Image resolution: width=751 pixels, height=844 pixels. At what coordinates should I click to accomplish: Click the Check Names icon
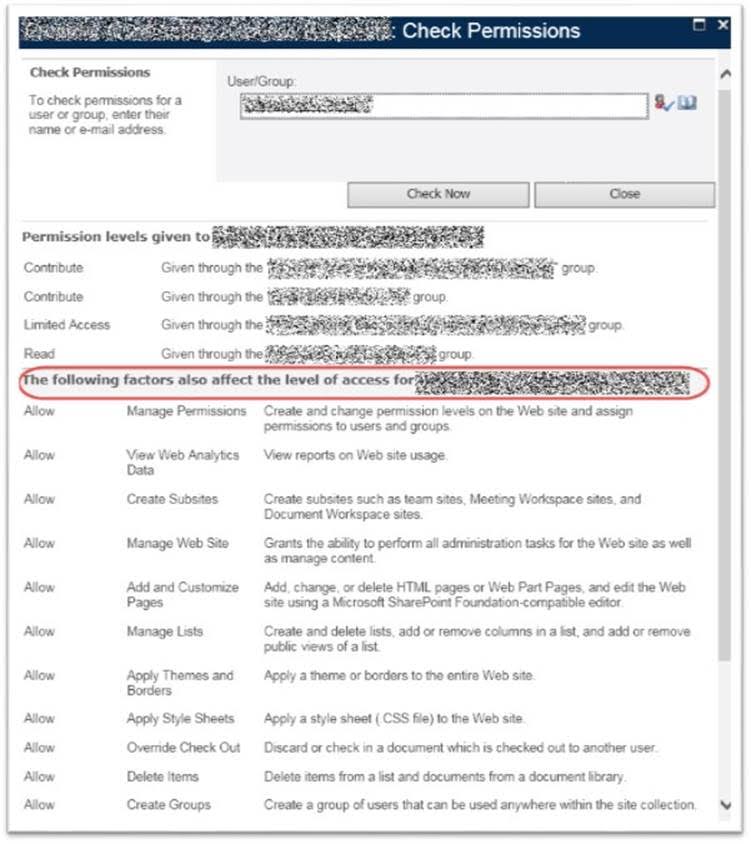[x=664, y=104]
